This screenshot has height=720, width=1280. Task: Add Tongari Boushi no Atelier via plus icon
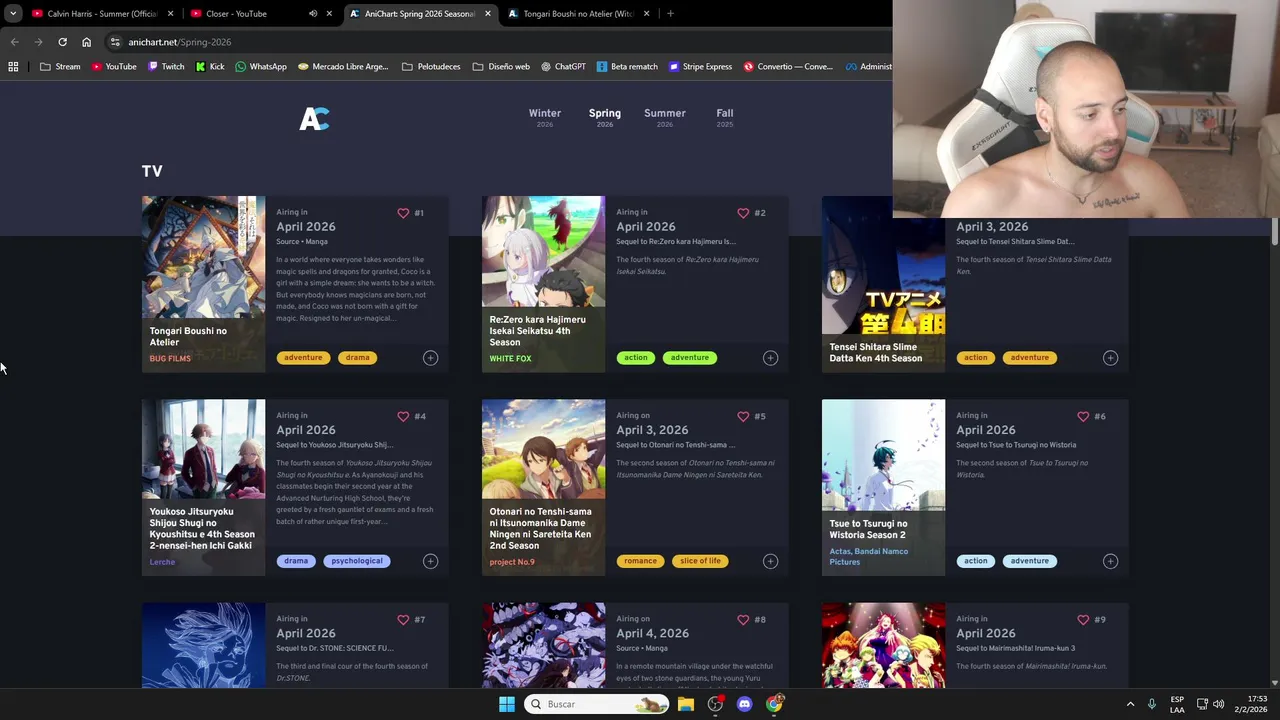430,358
